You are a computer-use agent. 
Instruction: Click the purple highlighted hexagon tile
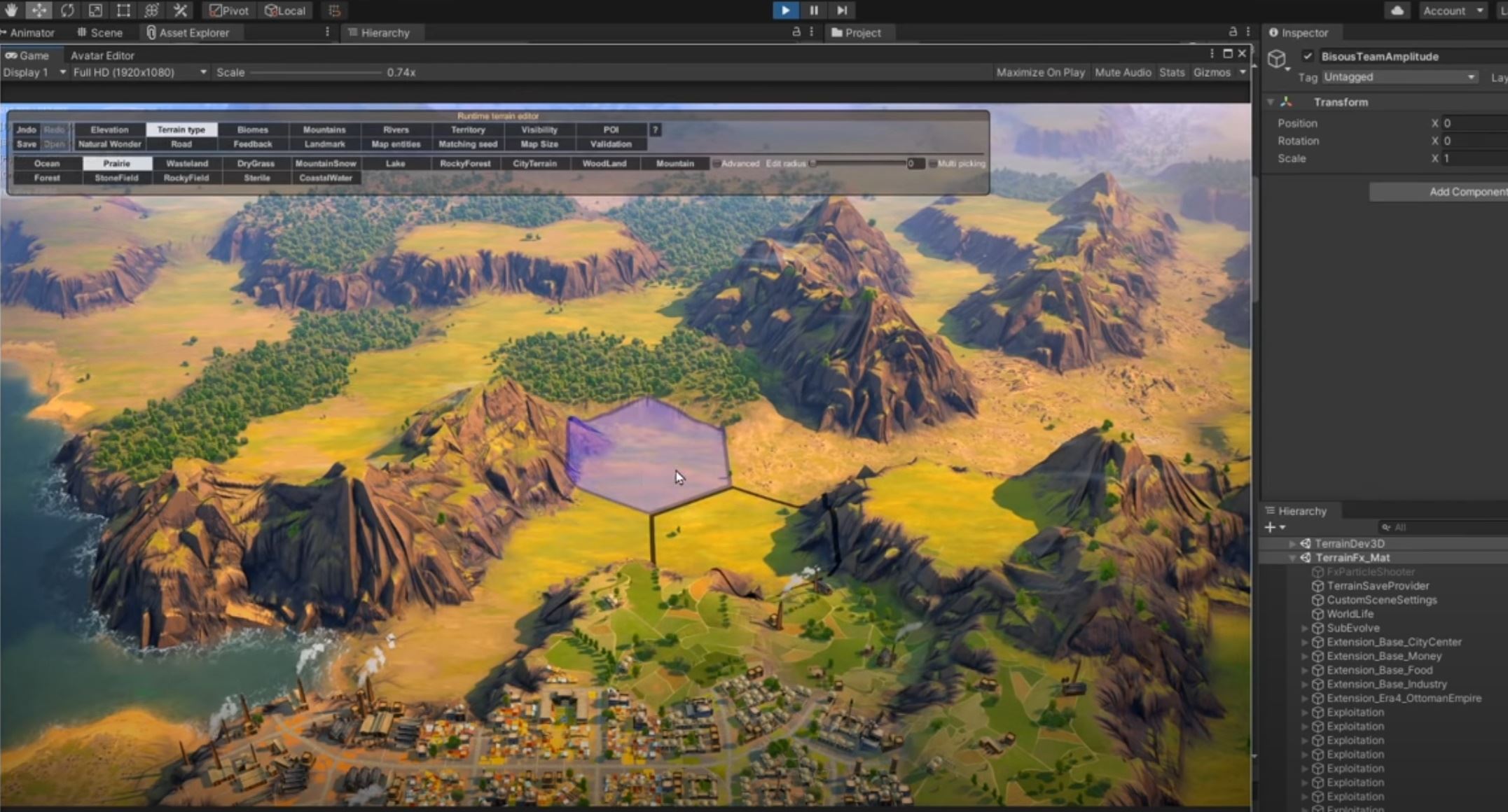[648, 456]
